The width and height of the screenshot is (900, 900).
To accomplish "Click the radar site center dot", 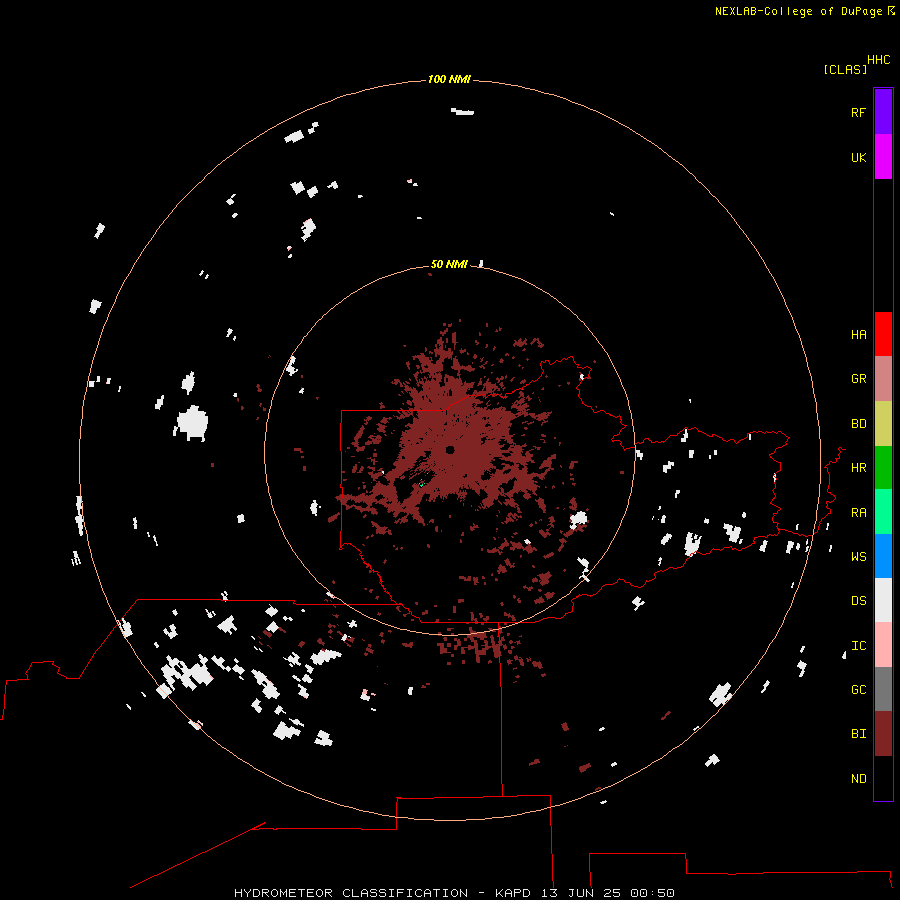I will (x=450, y=450).
